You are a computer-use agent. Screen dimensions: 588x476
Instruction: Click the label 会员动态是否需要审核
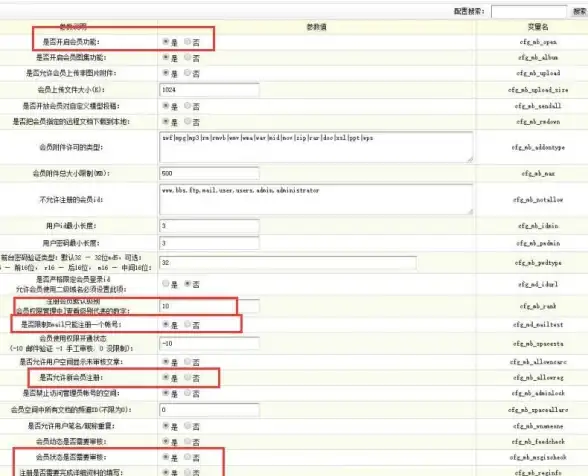click(x=71, y=442)
